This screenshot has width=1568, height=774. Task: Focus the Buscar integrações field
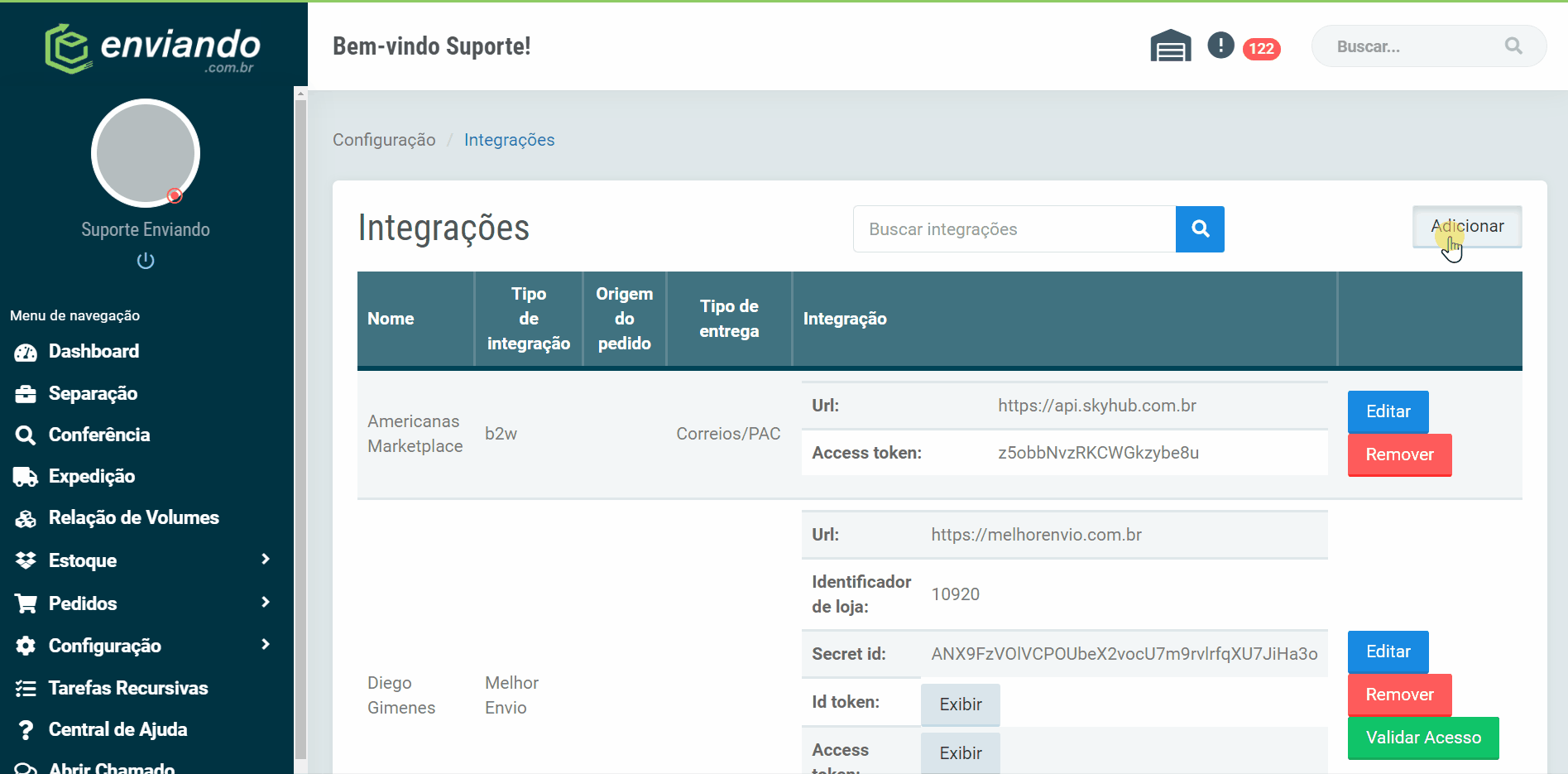(x=1014, y=229)
